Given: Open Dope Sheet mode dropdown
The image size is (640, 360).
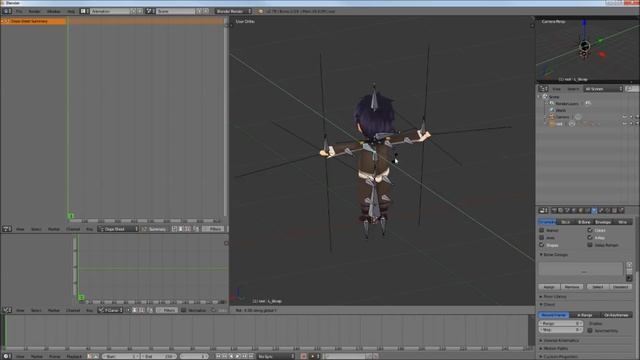Looking at the screenshot, I should tap(118, 229).
